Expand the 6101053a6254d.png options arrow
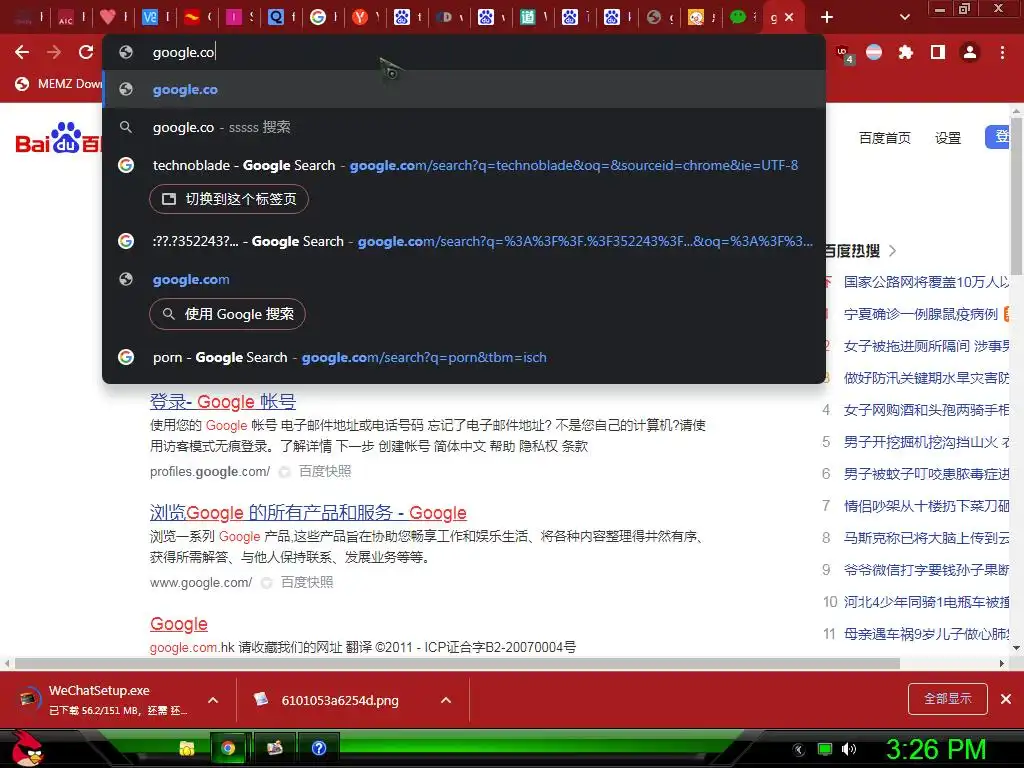The width and height of the screenshot is (1024, 768). pyautogui.click(x=446, y=700)
